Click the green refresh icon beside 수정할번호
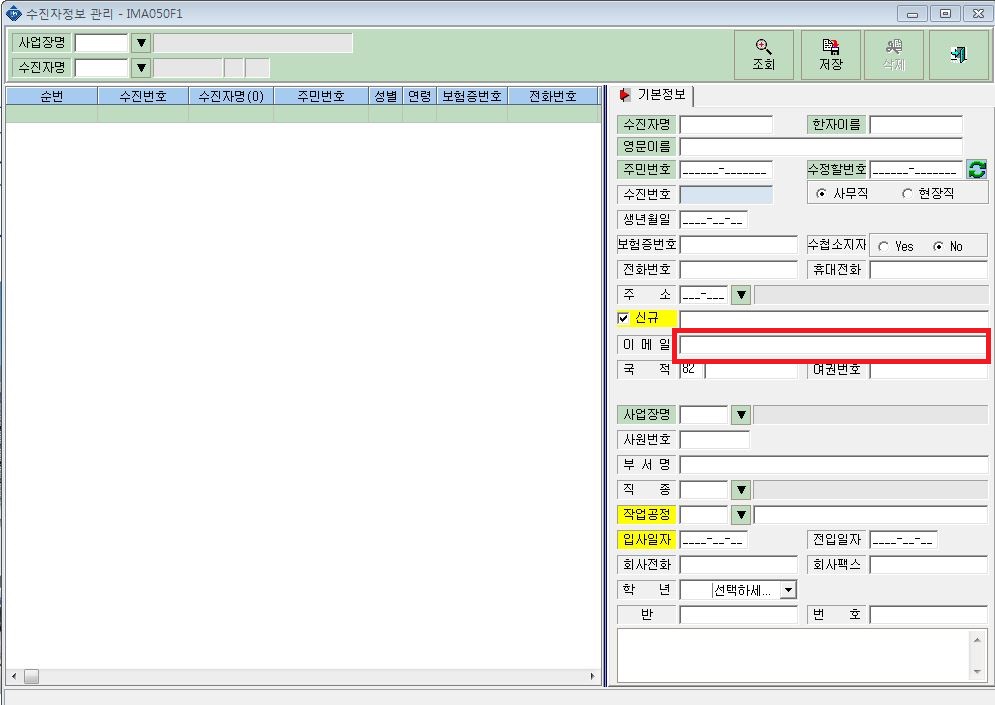995x705 pixels. tap(977, 169)
